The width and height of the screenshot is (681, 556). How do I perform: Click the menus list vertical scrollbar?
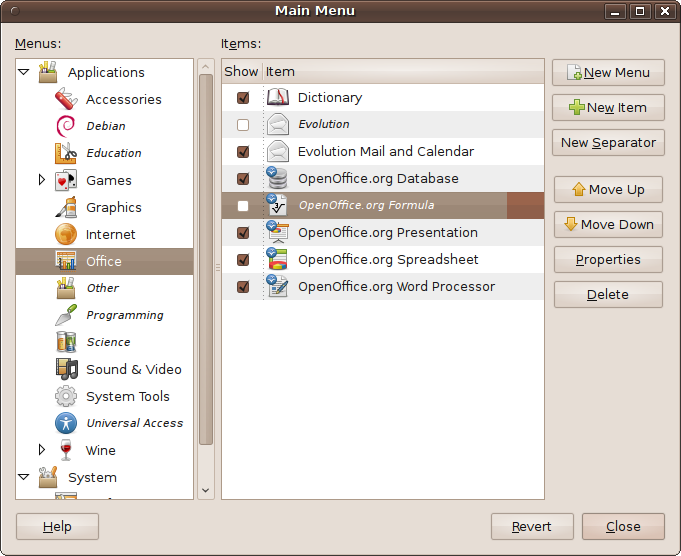click(206, 260)
